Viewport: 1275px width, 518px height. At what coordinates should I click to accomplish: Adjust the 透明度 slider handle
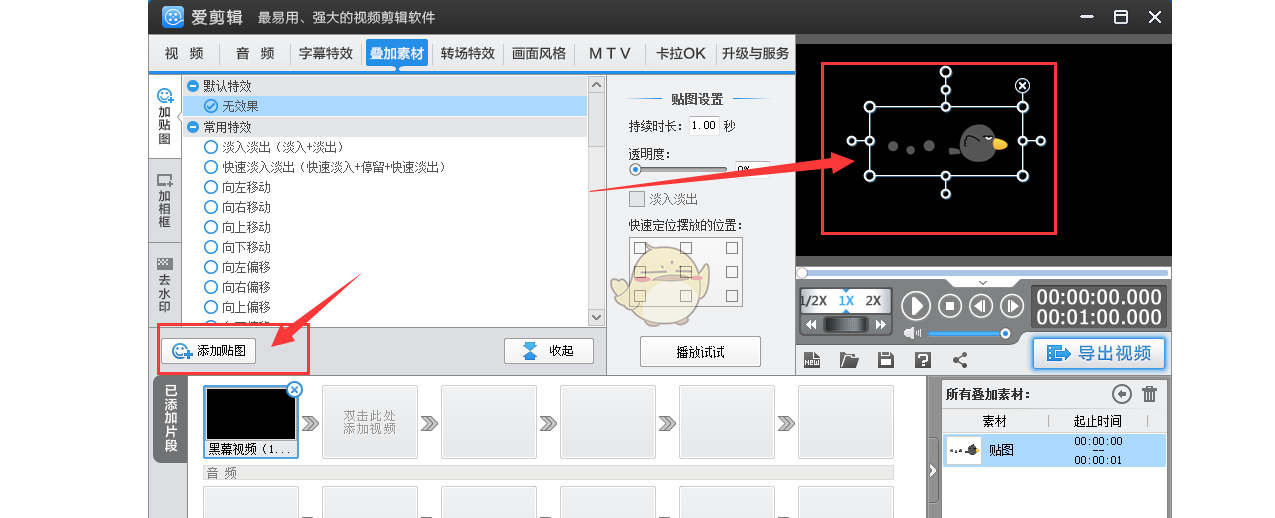635,169
